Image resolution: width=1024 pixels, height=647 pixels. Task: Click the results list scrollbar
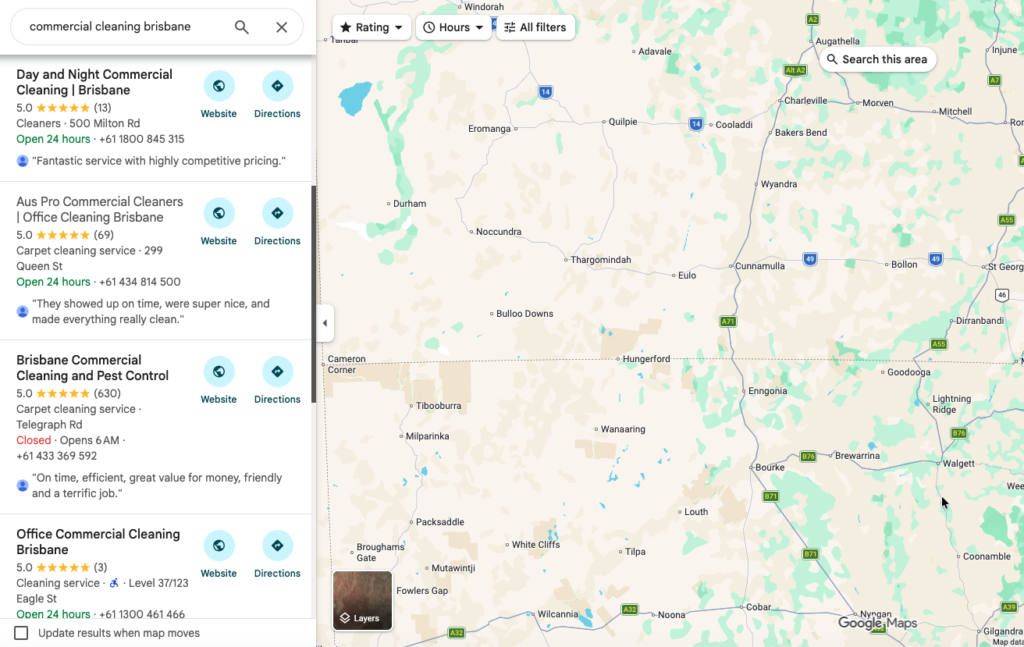tap(314, 294)
